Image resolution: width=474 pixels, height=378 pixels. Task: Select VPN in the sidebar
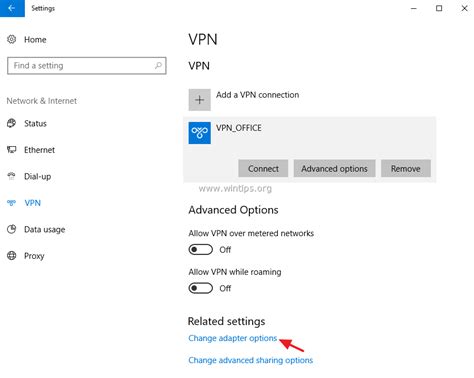(33, 203)
